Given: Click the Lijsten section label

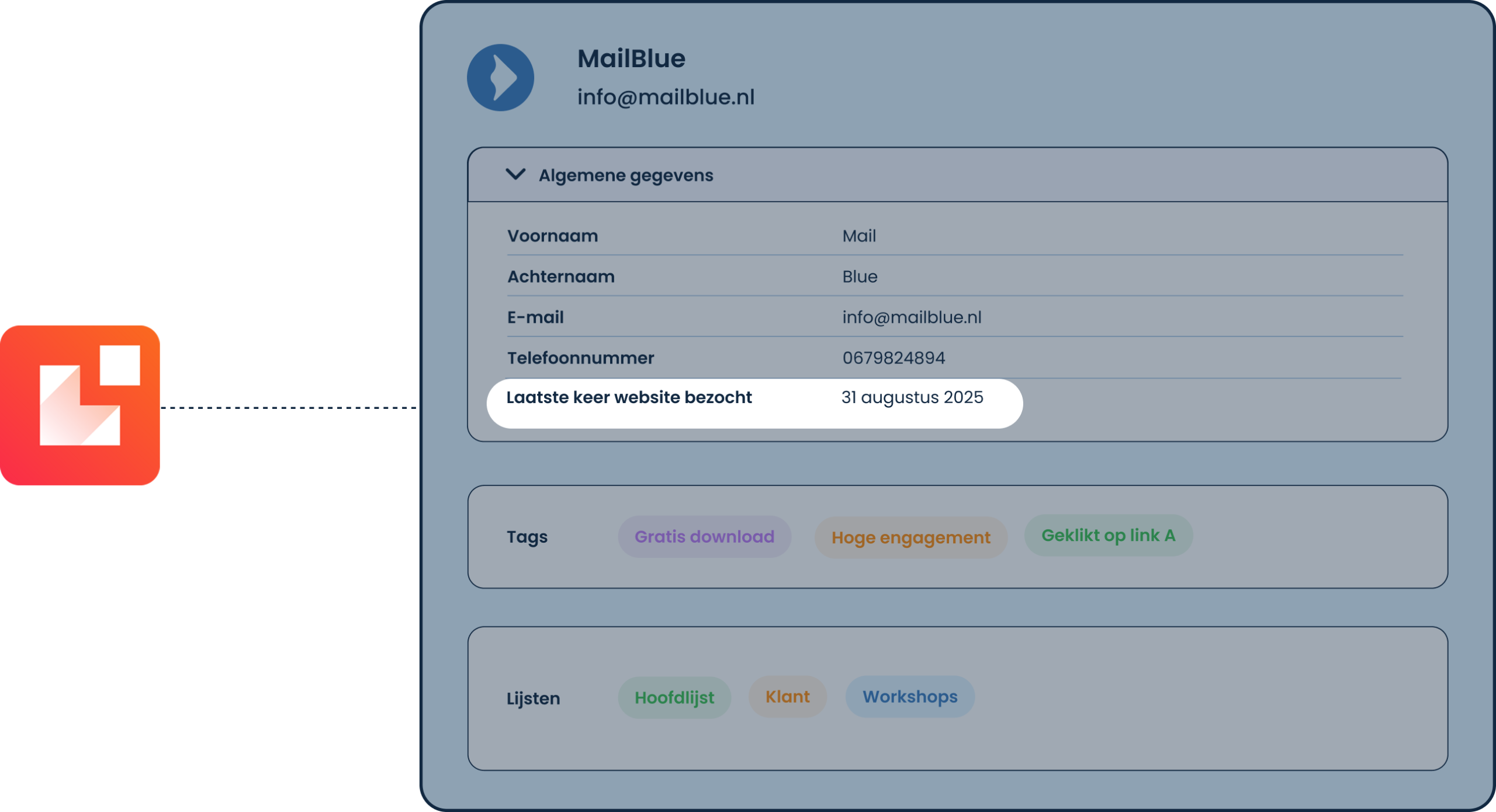Looking at the screenshot, I should tap(533, 698).
